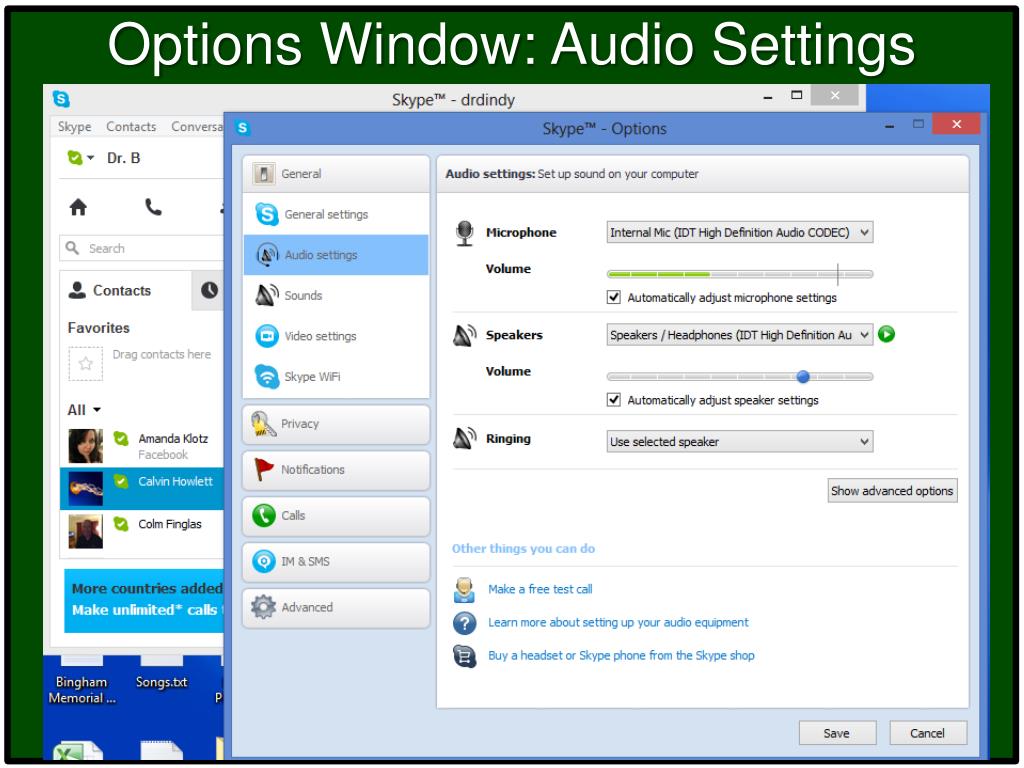Expand the IM & SMS section tab

click(336, 562)
